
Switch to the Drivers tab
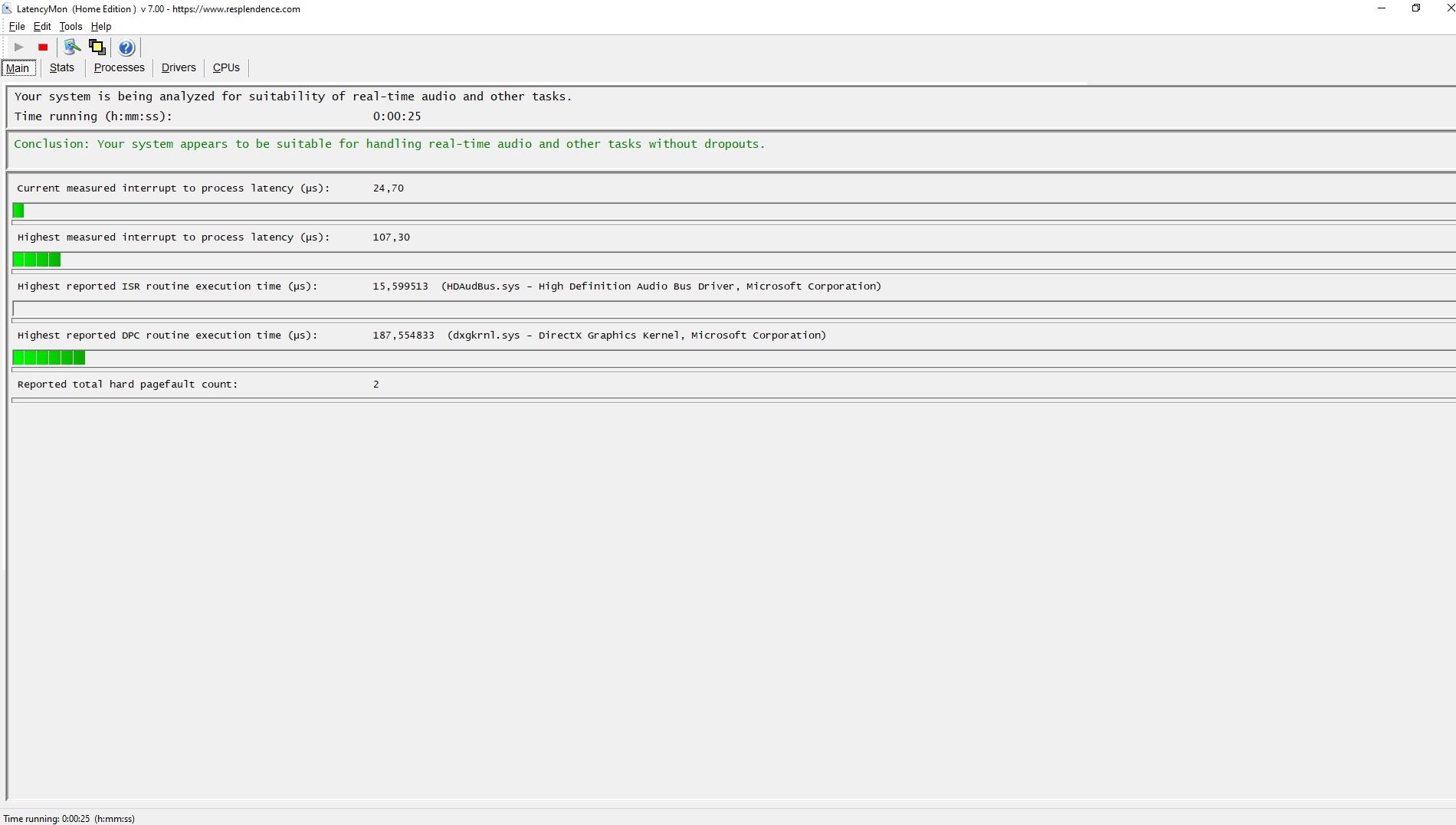pyautogui.click(x=179, y=67)
